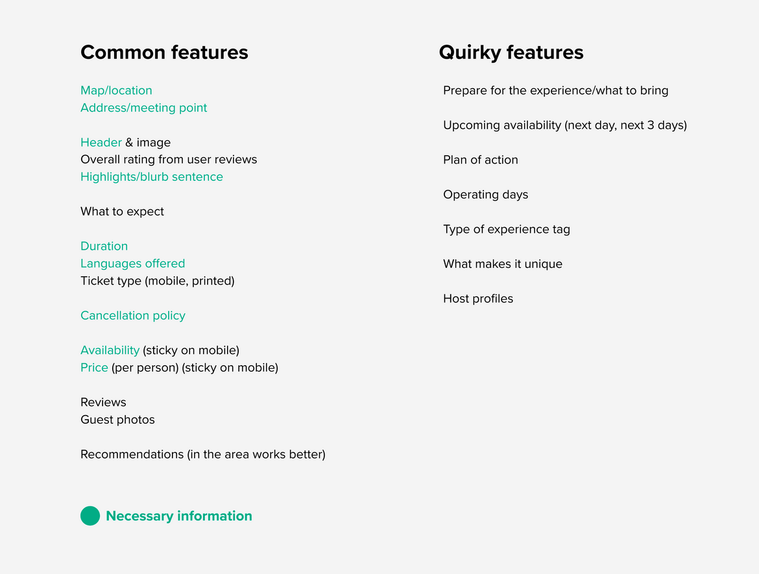
Task: Select the Address/meeting point text
Action: tap(144, 108)
